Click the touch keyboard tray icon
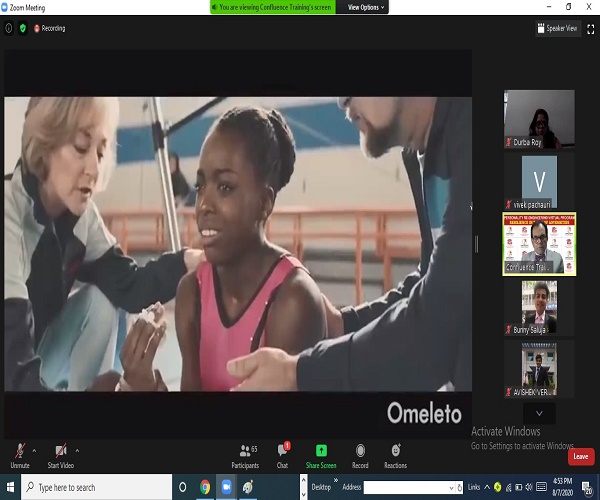Image resolution: width=600 pixels, height=500 pixels. pos(541,487)
